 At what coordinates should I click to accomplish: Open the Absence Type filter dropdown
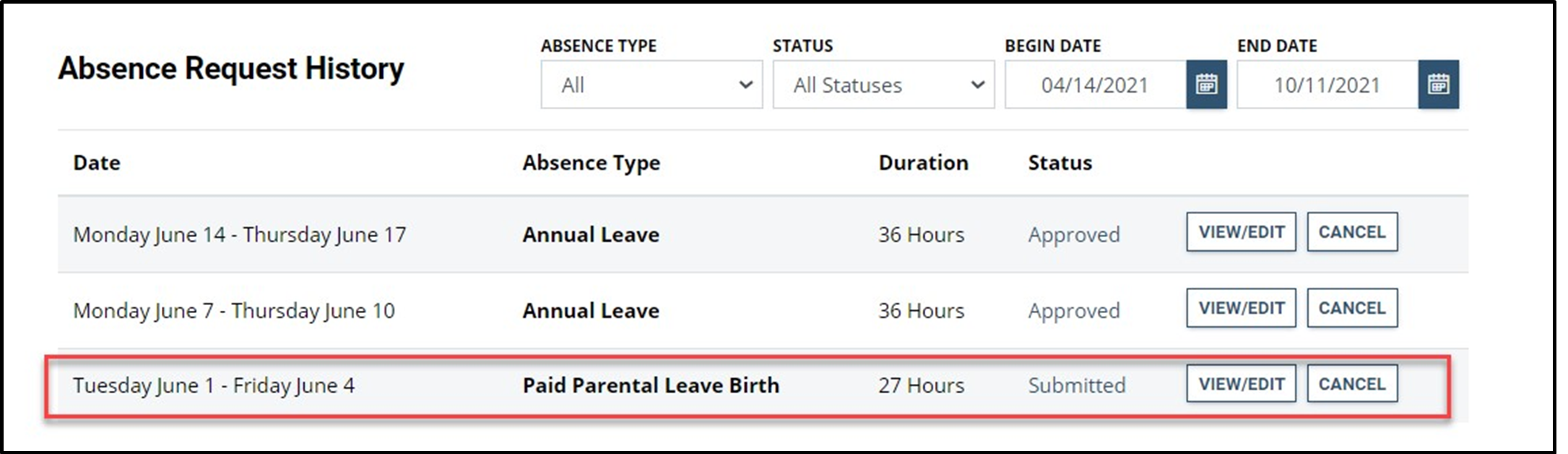pos(650,85)
